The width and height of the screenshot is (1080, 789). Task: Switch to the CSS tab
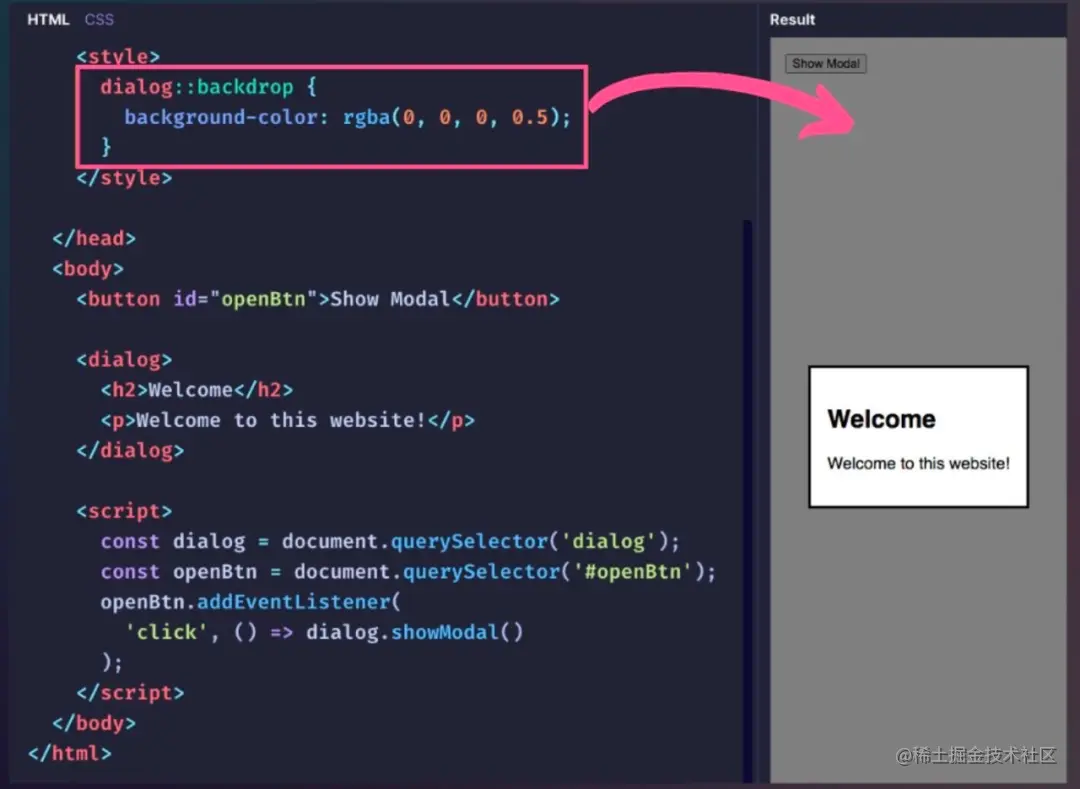click(x=99, y=19)
